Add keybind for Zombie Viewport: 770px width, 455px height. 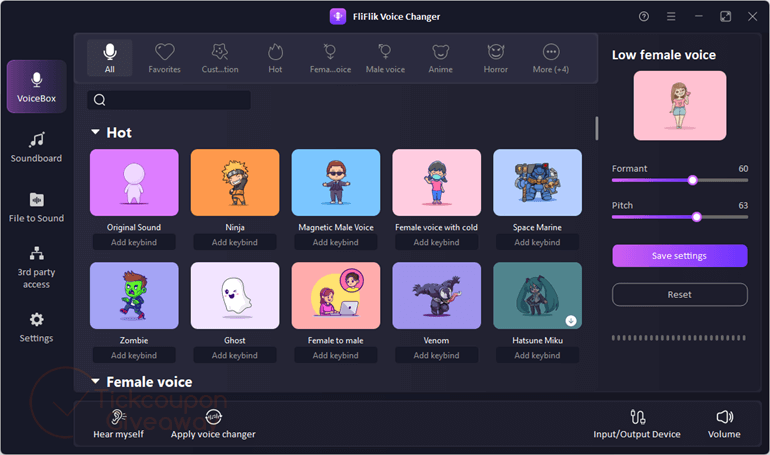tap(134, 355)
